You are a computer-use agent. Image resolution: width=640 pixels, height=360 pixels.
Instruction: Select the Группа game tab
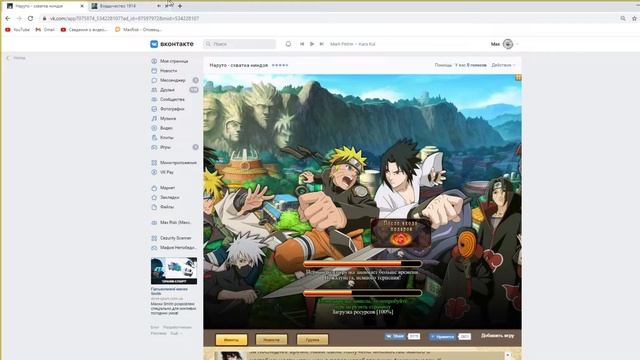click(312, 340)
